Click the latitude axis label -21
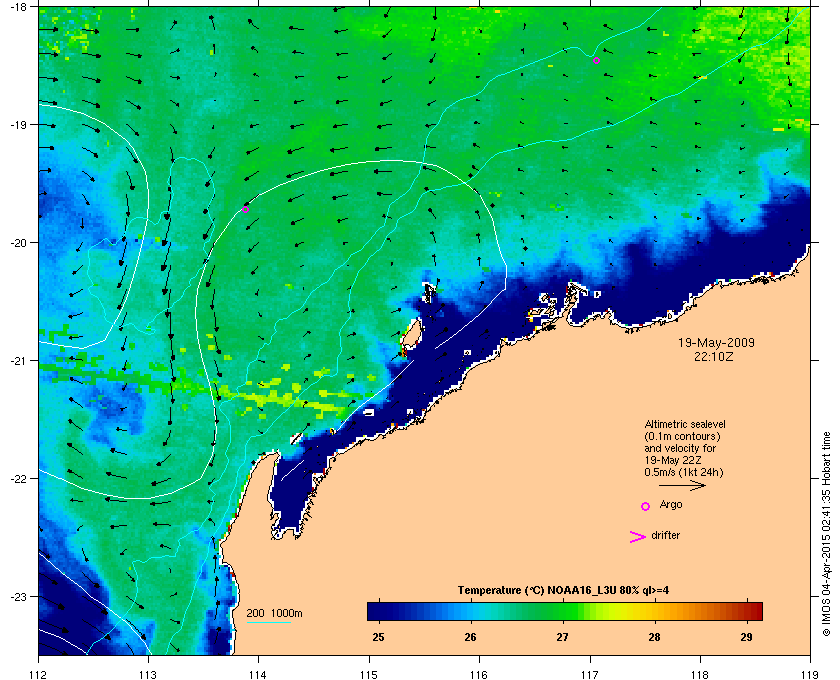The image size is (840, 680). [x=19, y=361]
